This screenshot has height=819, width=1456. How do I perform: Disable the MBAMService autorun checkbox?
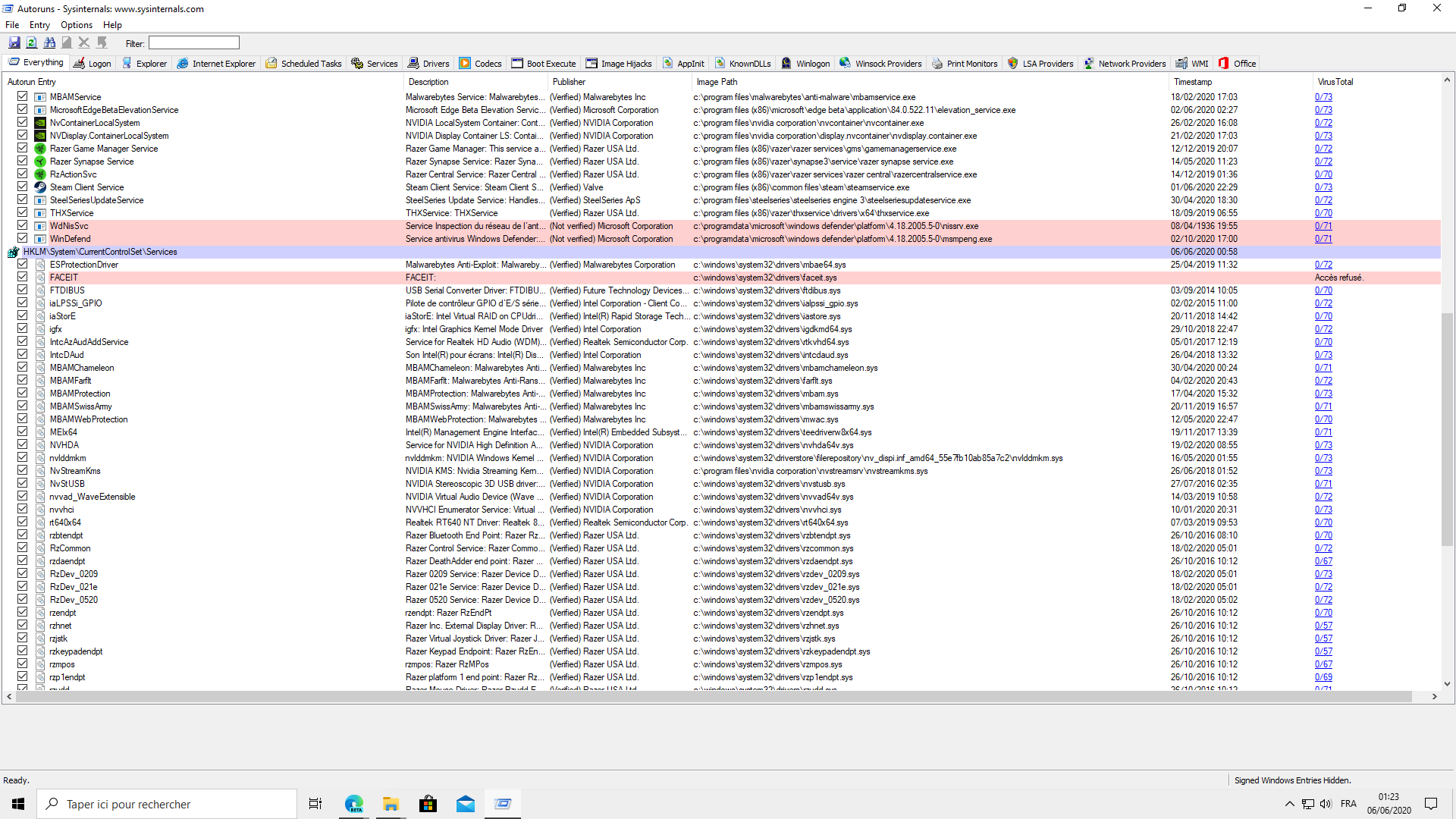click(22, 97)
